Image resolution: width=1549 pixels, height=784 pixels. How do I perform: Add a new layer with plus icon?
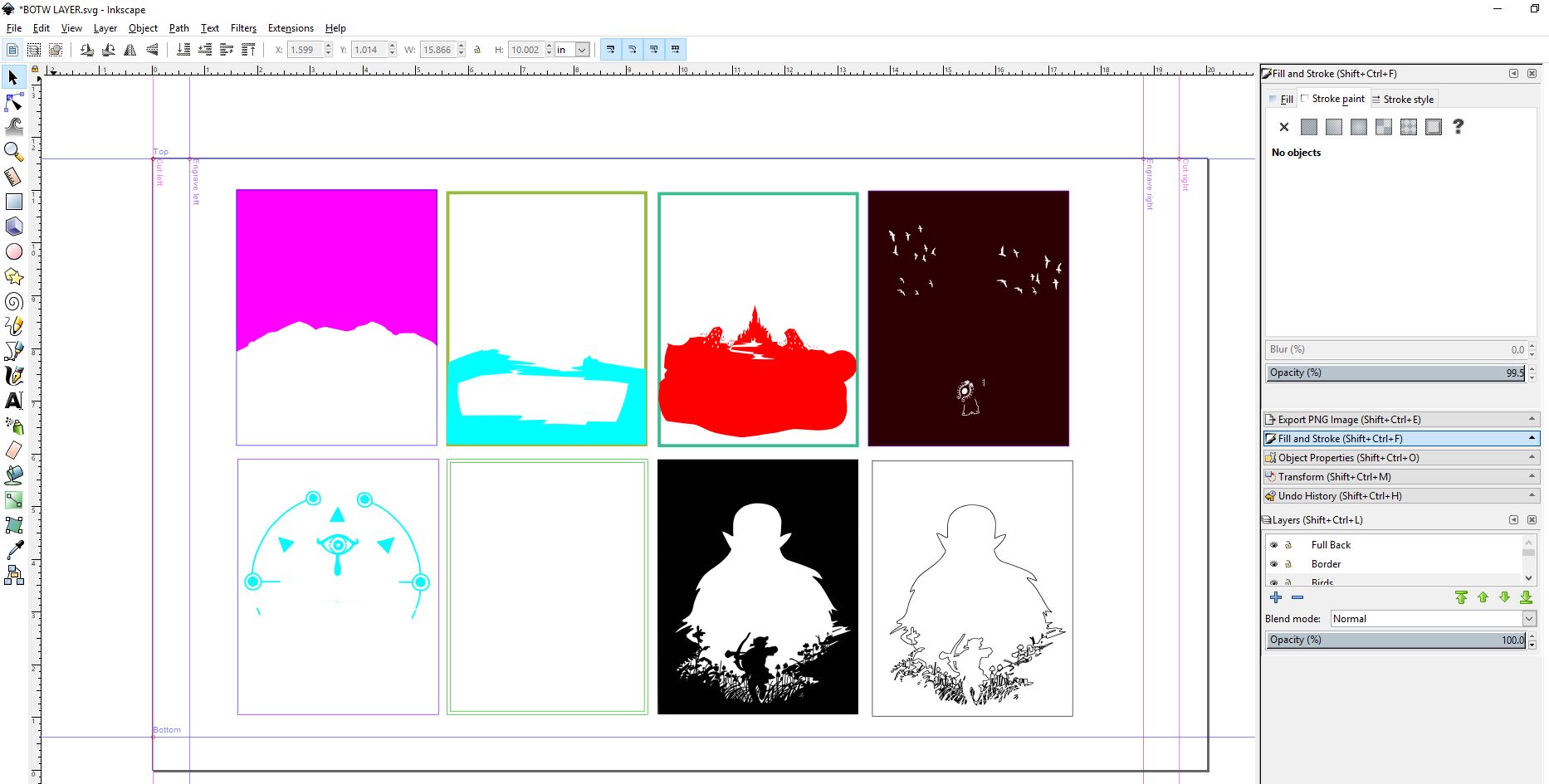click(1276, 597)
